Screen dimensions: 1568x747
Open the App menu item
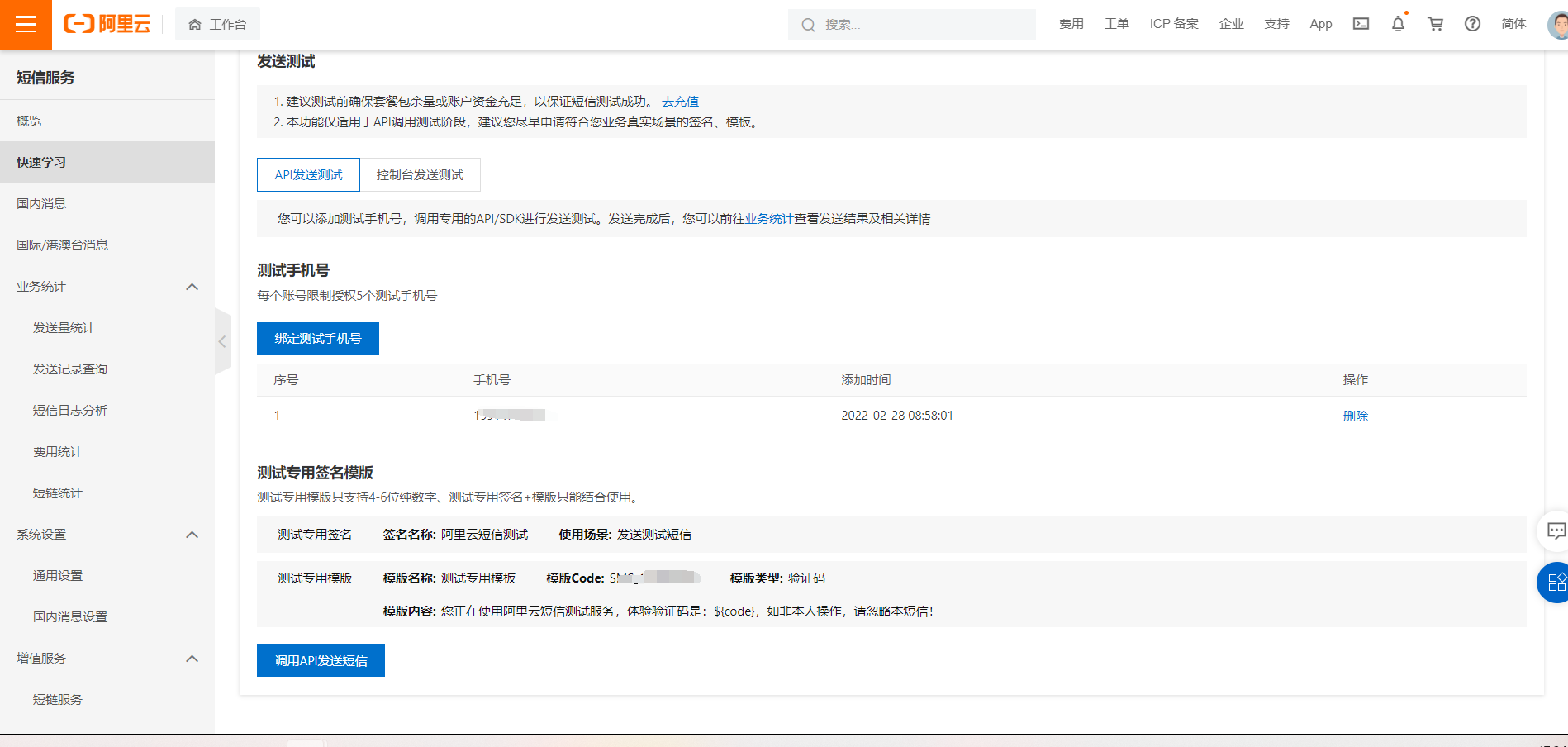(1320, 24)
